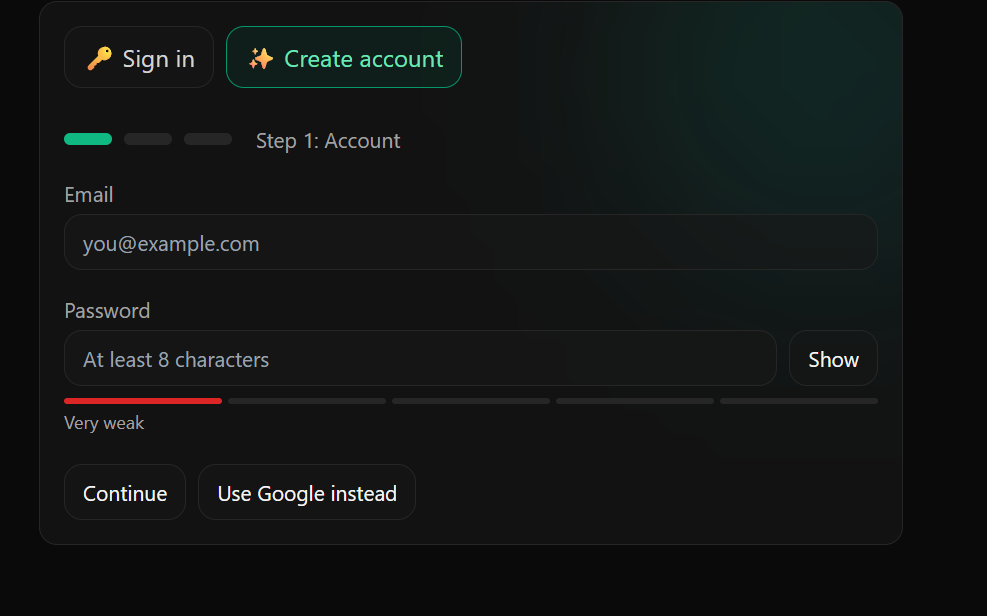Focus the Email input field
Screen dimensions: 987x616
coord(471,242)
